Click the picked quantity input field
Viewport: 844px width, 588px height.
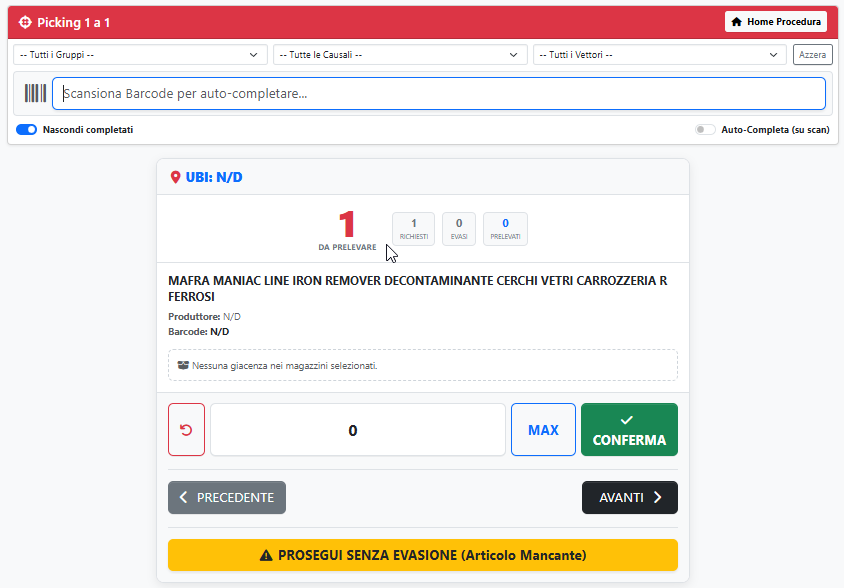pos(357,430)
